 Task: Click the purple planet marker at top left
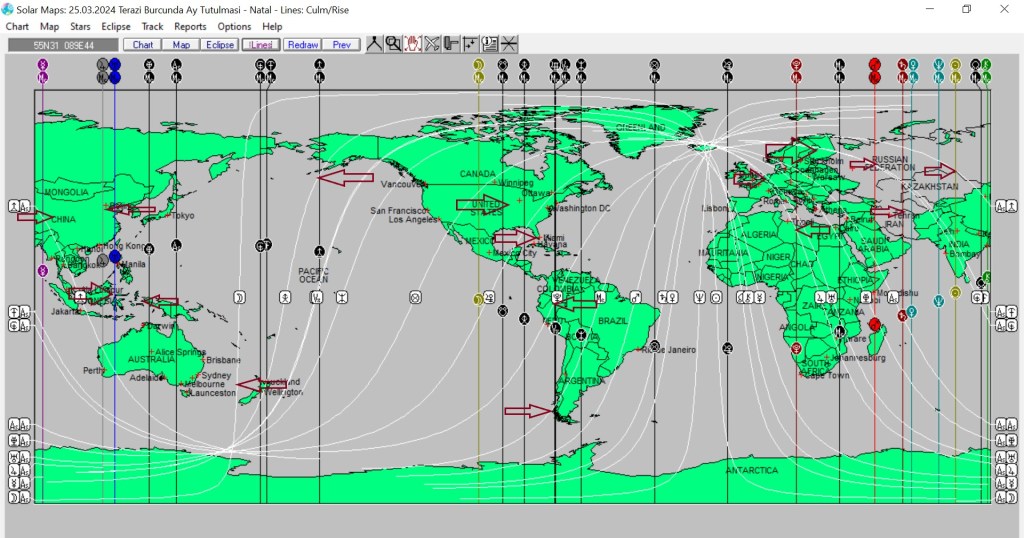[x=43, y=65]
